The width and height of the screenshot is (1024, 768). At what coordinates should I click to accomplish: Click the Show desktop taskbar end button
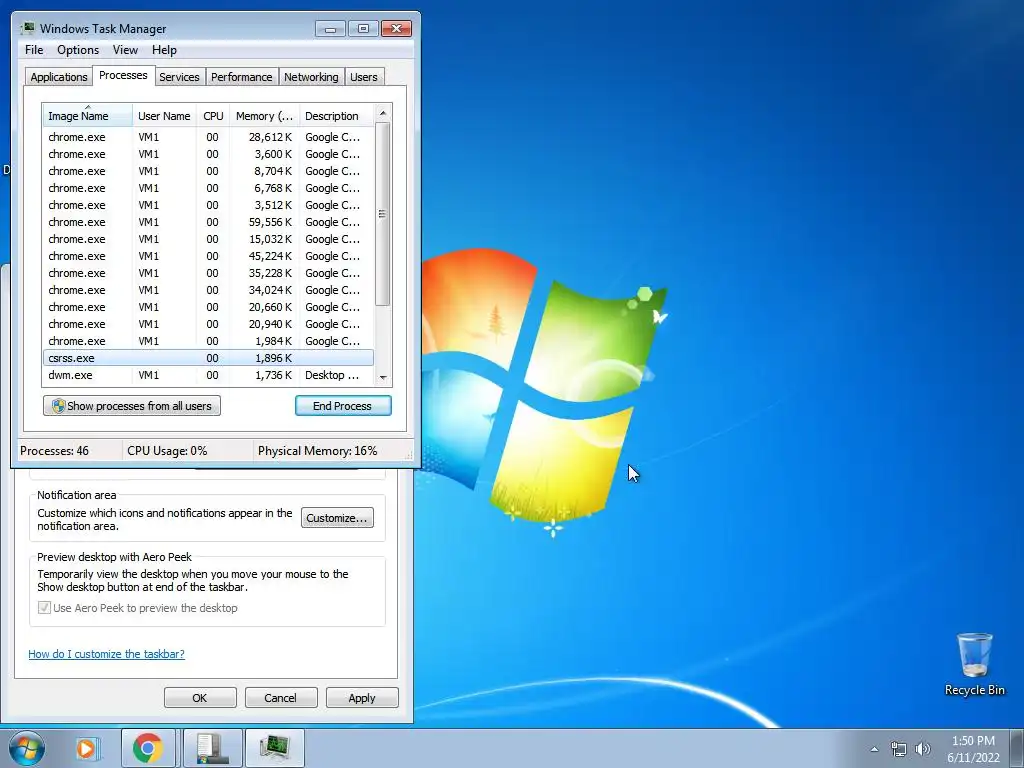(x=1017, y=748)
